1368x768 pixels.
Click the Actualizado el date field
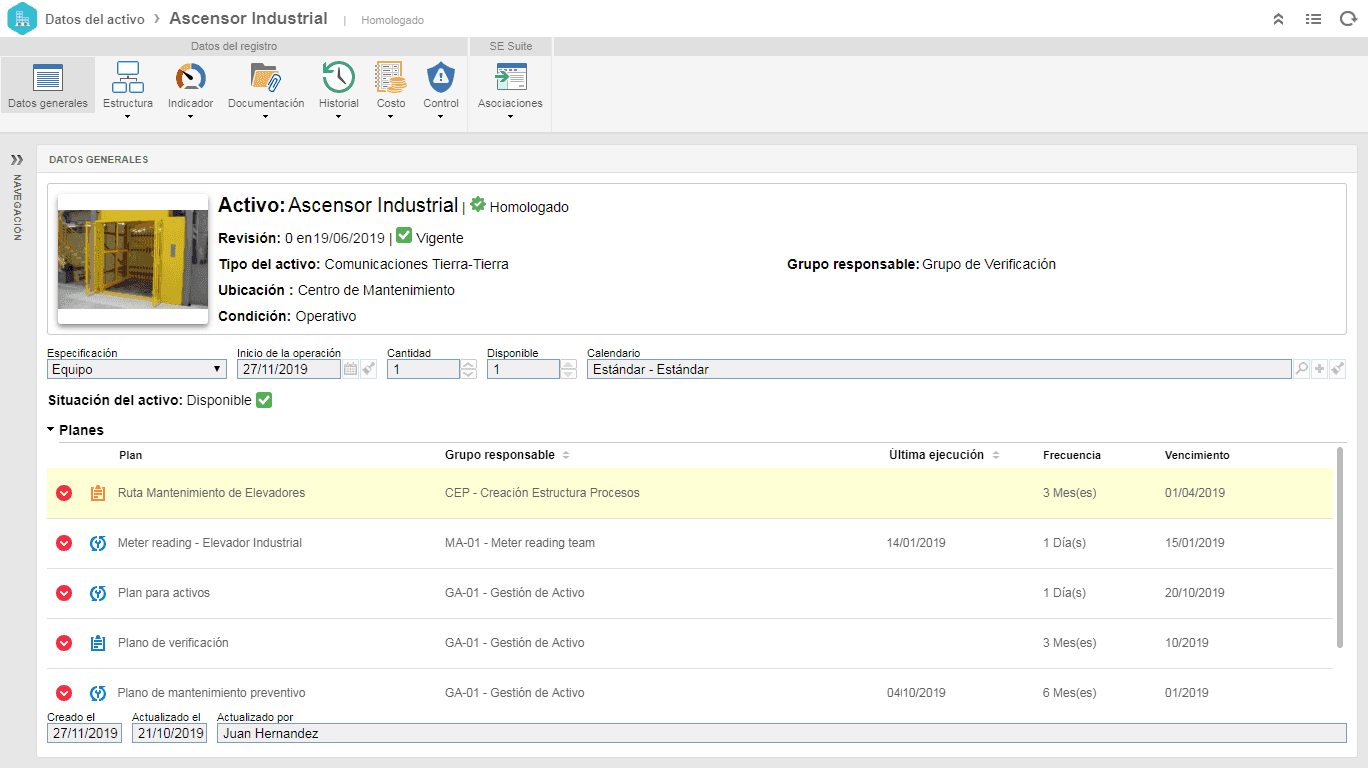(x=169, y=733)
